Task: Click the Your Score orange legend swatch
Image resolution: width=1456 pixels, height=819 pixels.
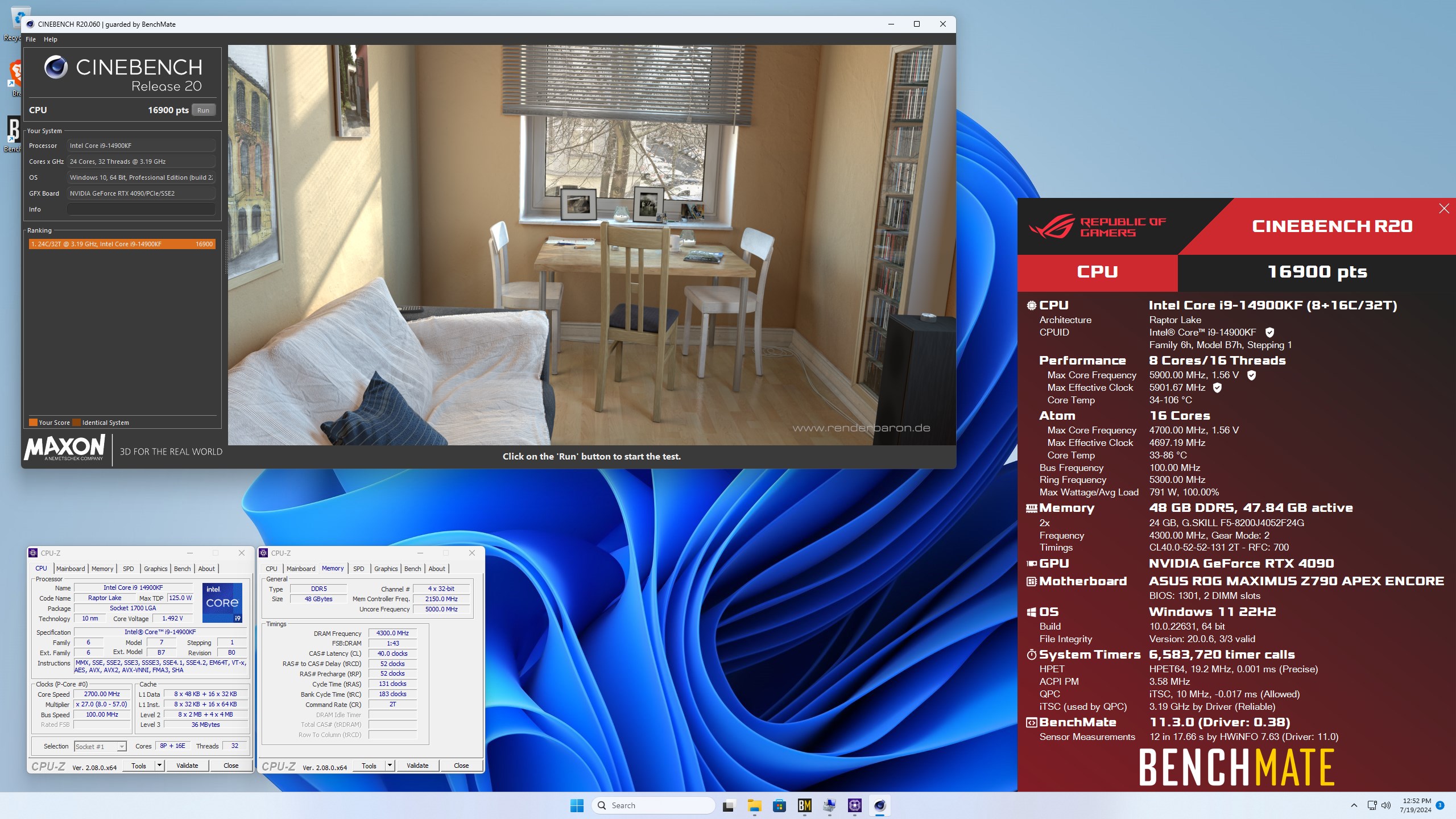Action: click(33, 423)
